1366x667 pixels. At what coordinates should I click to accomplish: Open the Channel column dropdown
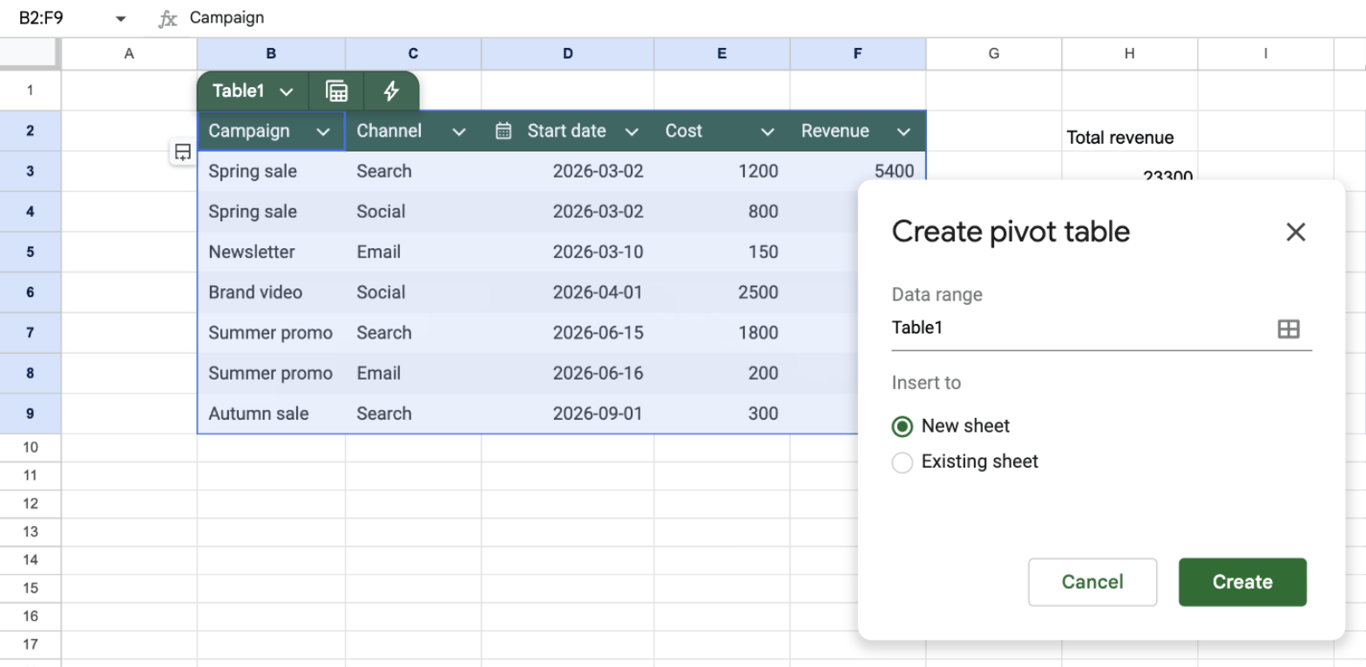click(459, 132)
